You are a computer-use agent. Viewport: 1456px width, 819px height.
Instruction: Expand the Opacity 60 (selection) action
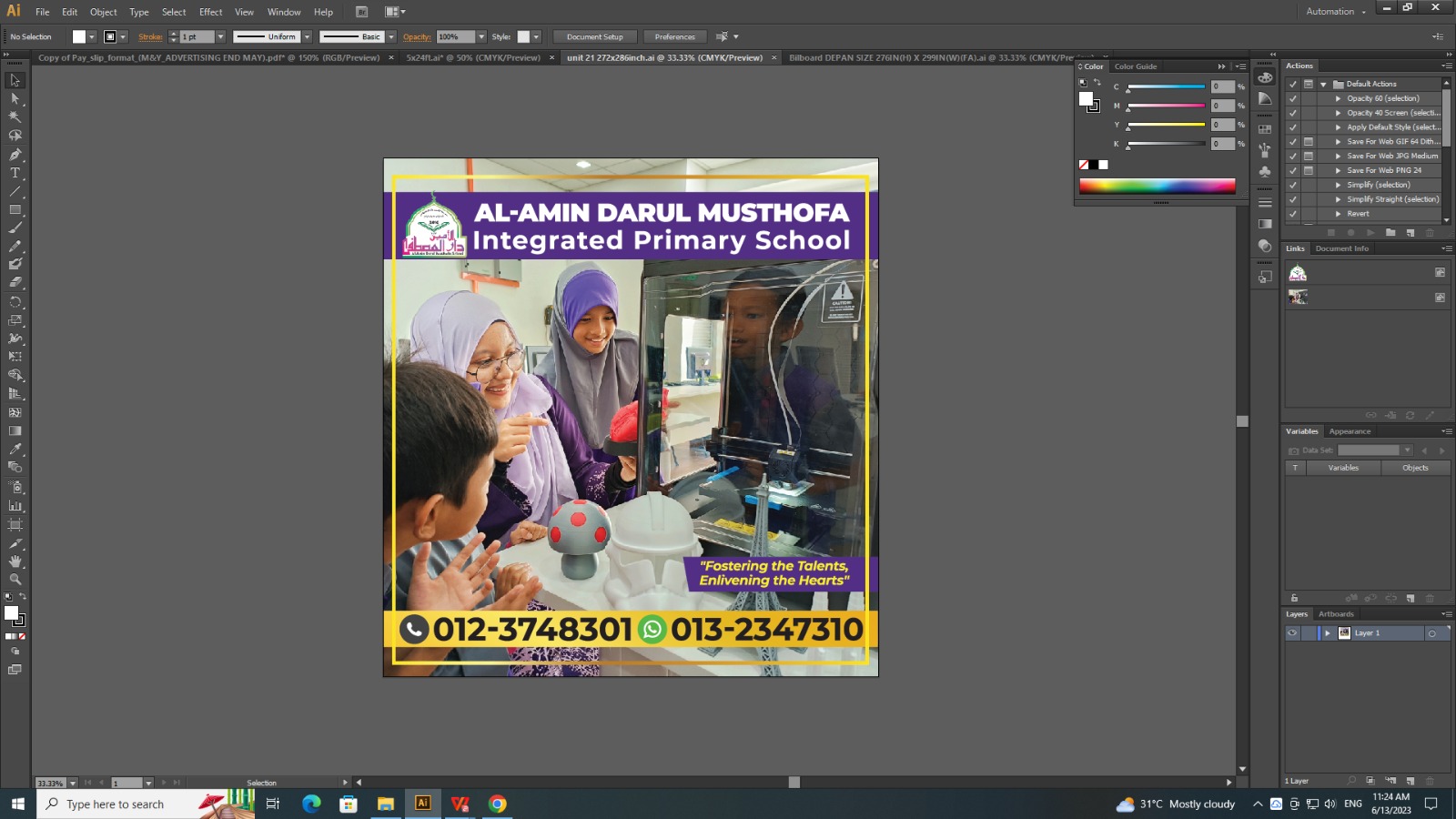(x=1338, y=98)
